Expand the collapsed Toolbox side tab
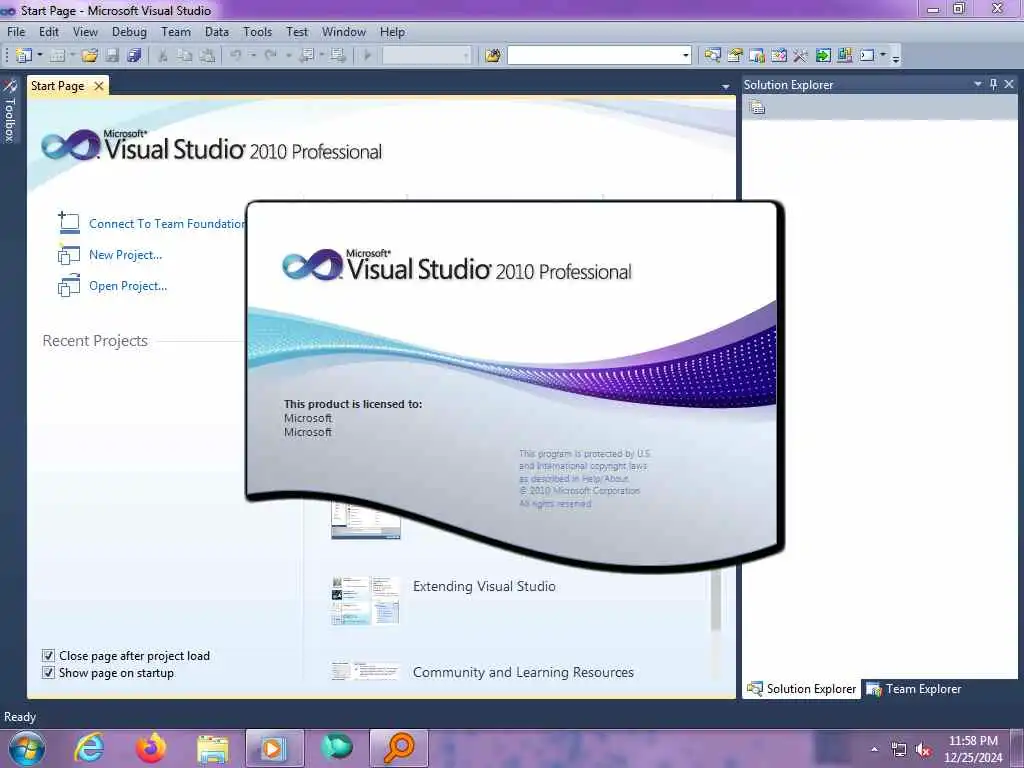 click(x=9, y=111)
